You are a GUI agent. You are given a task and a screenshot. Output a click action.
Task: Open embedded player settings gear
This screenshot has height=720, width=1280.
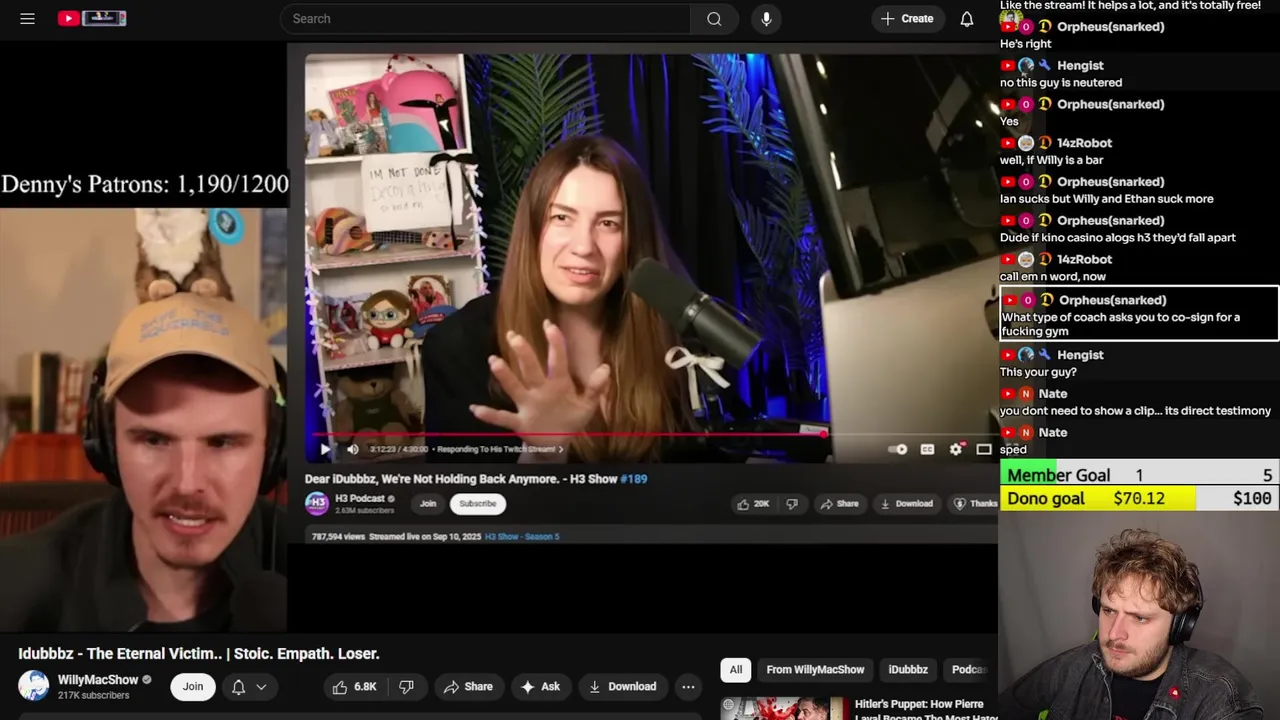956,450
